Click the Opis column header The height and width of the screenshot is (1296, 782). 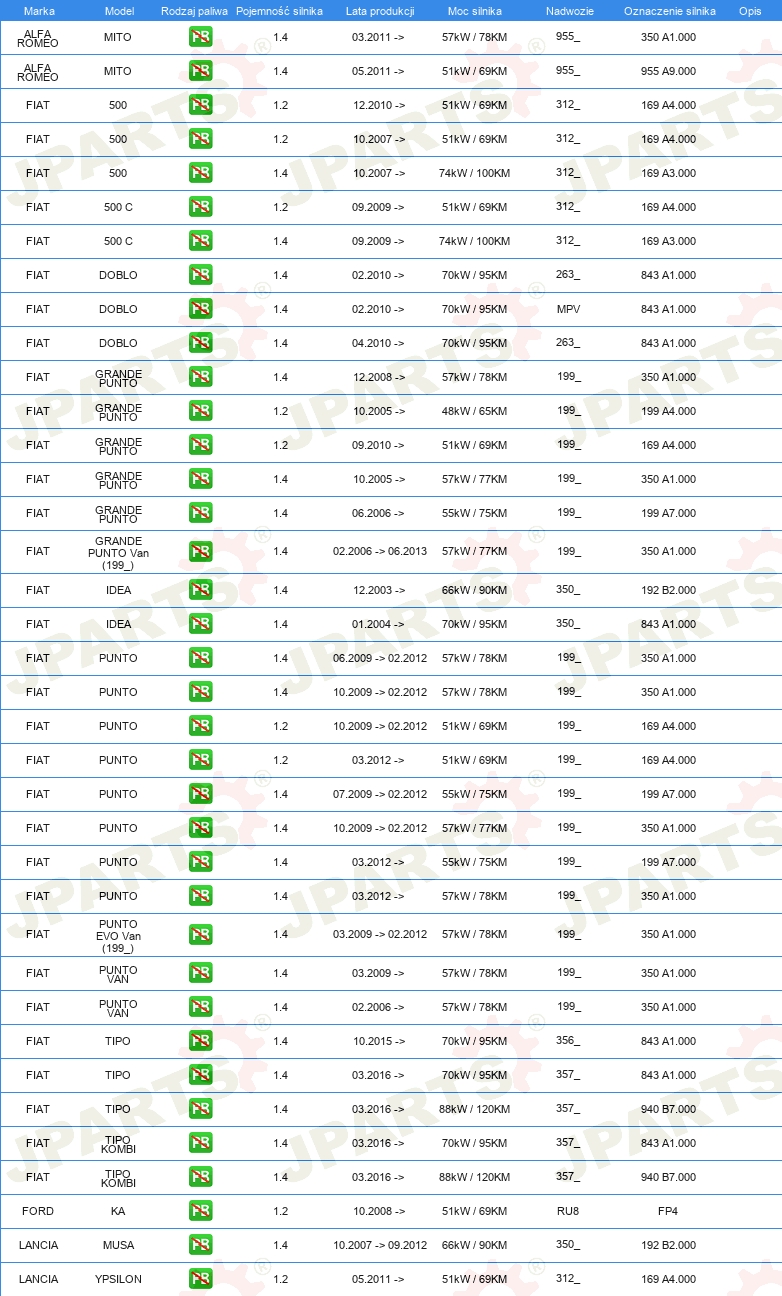point(750,11)
